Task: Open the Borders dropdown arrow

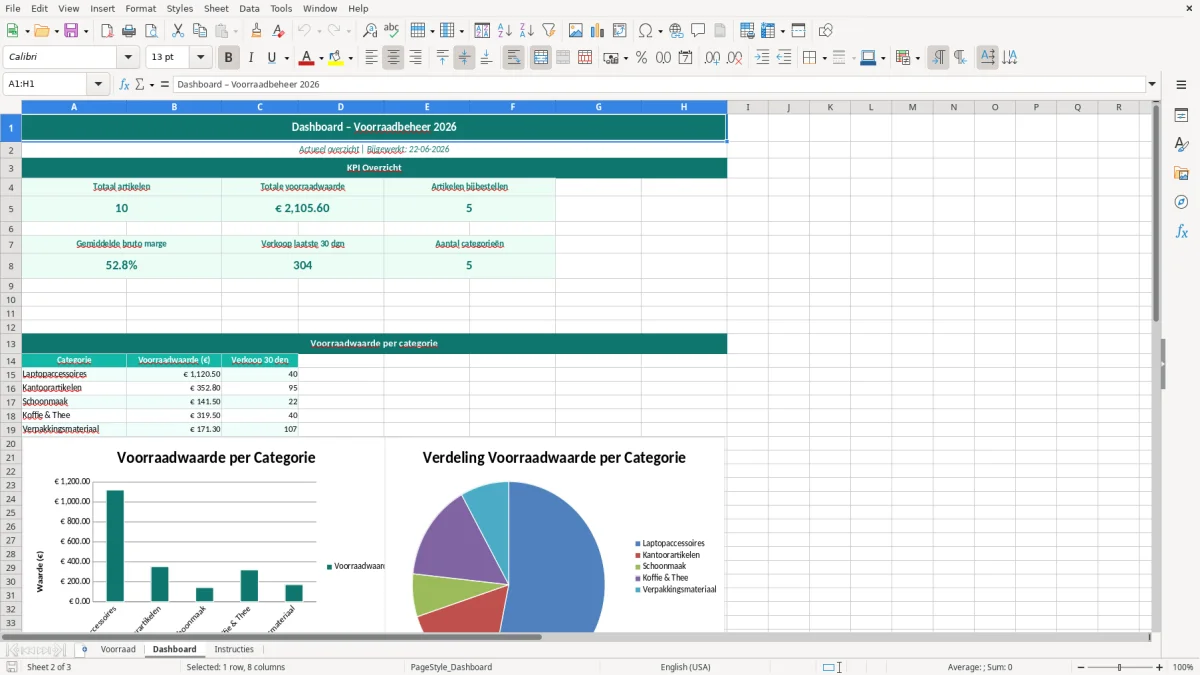Action: pyautogui.click(x=824, y=58)
